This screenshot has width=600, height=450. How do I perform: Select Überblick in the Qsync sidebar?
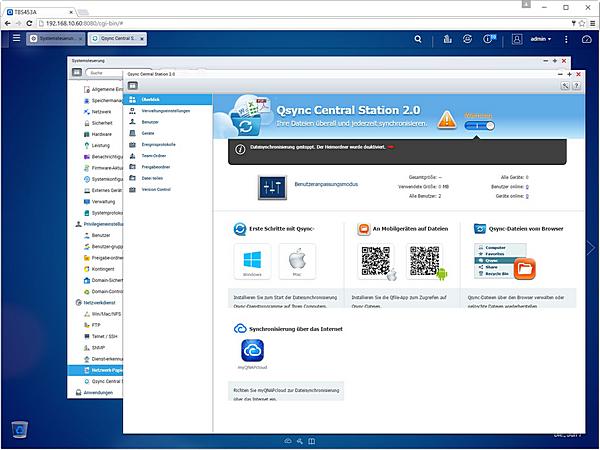[x=168, y=99]
